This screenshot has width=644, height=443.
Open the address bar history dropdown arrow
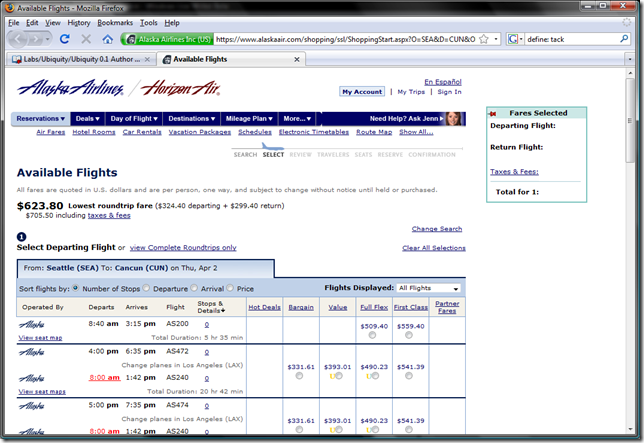coord(496,39)
